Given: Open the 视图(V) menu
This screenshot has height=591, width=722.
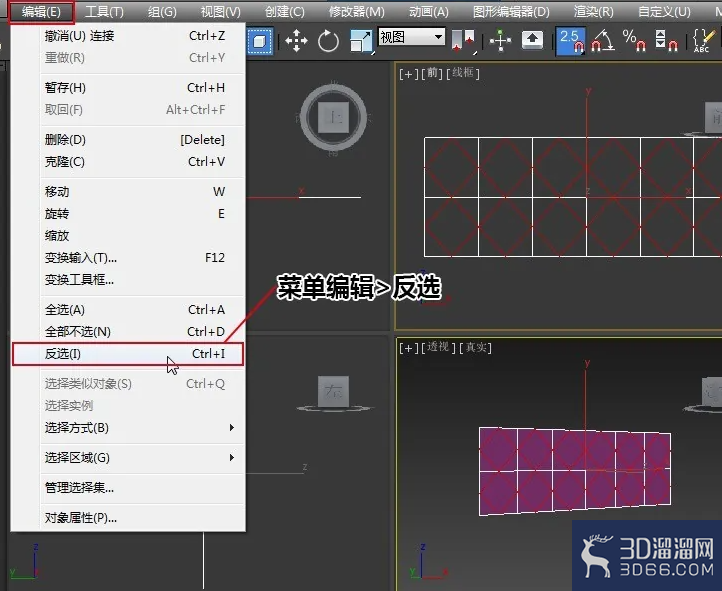Looking at the screenshot, I should [x=220, y=12].
